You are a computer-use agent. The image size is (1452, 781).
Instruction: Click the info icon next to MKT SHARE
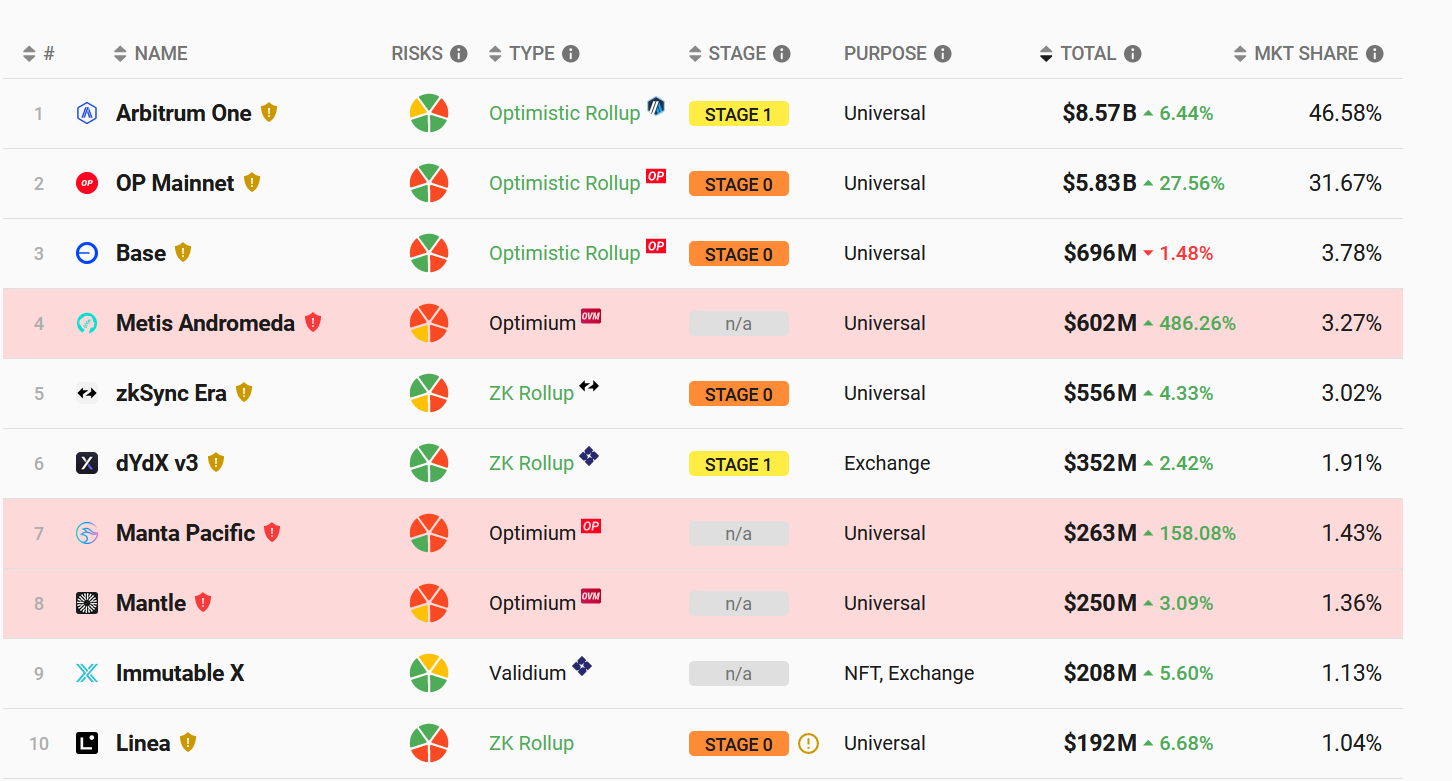[x=1375, y=54]
